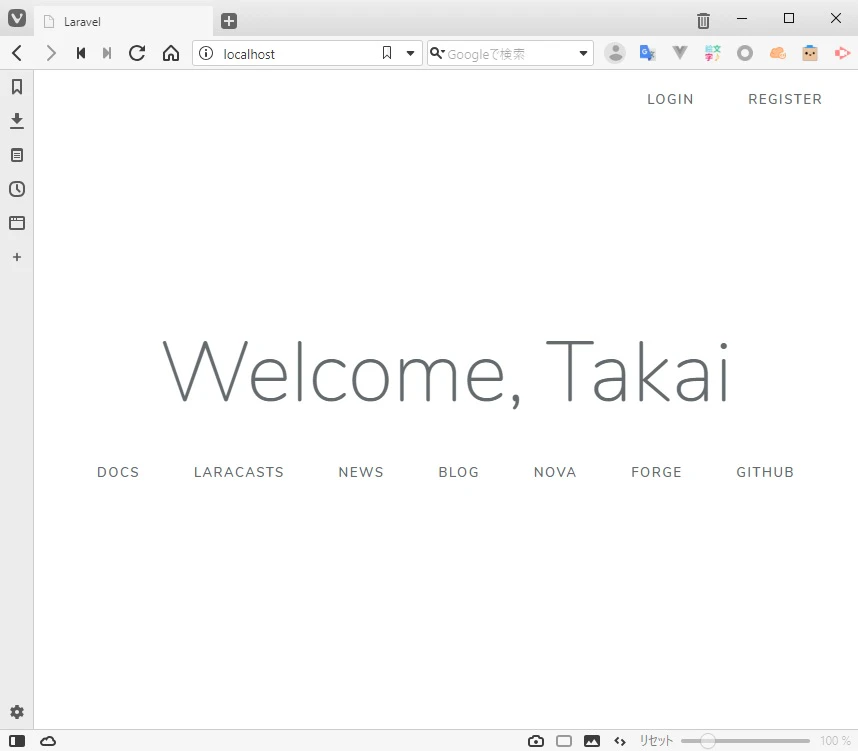This screenshot has height=751, width=858.
Task: Reload the current page
Action: pos(137,53)
